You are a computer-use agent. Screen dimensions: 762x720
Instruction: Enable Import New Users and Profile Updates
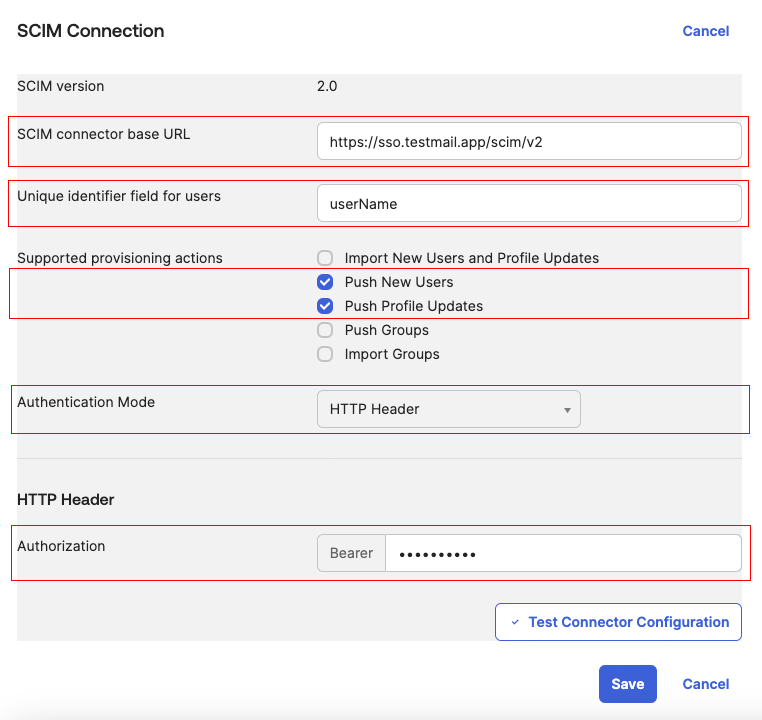point(325,258)
